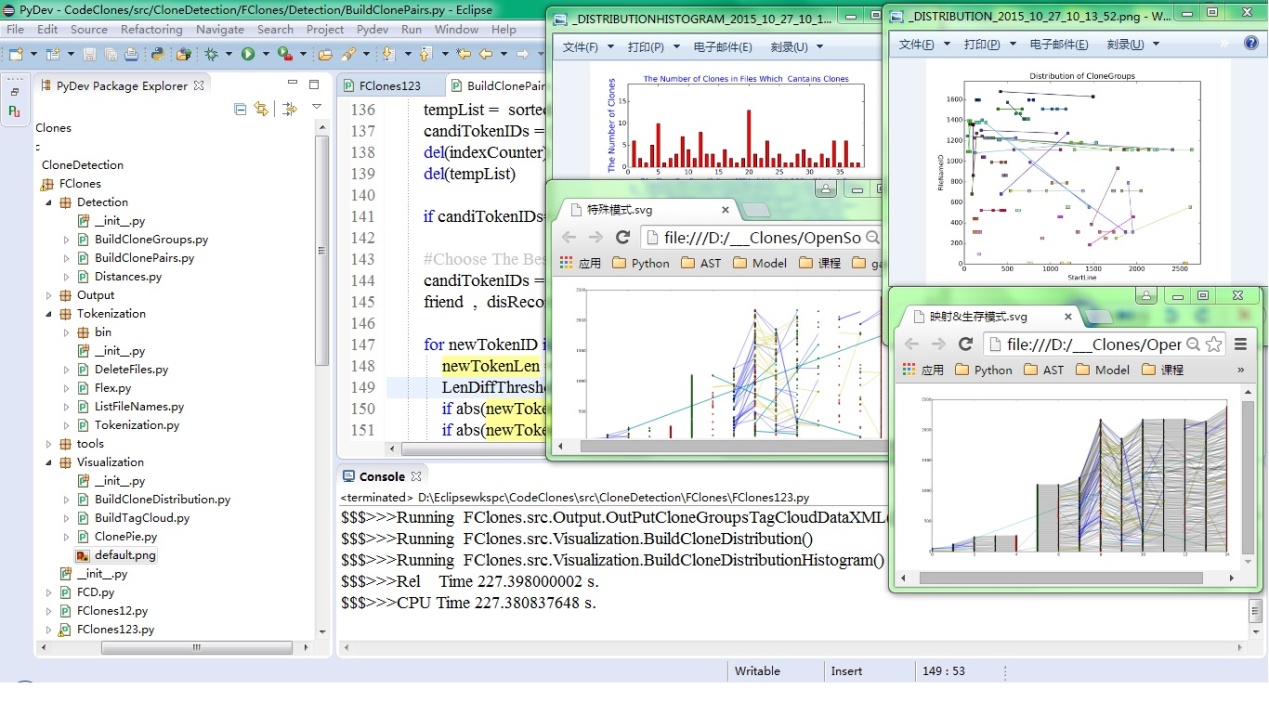
Task: Open the browser hamburger menu
Action: (x=1240, y=344)
